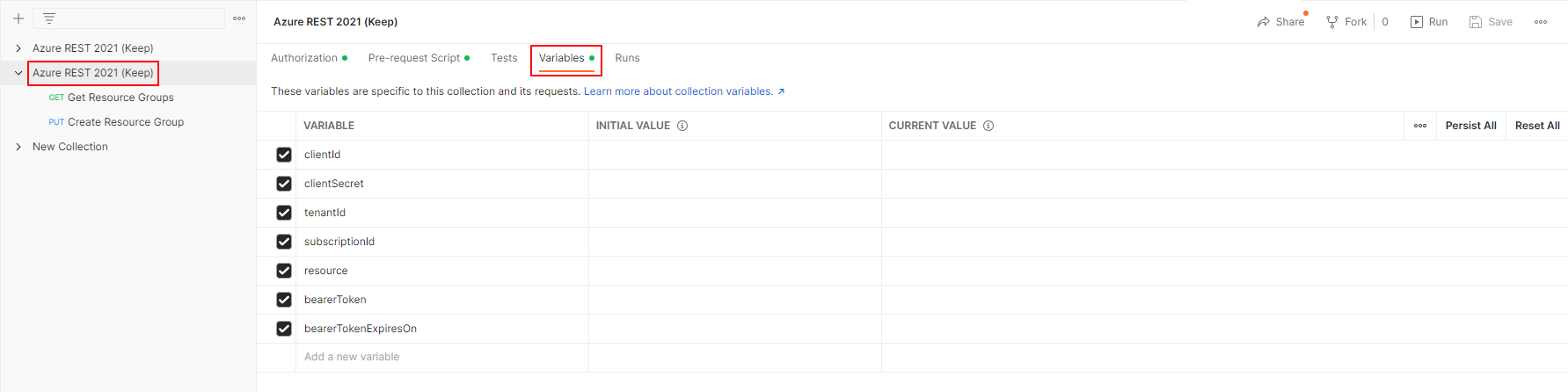Image resolution: width=1568 pixels, height=392 pixels.
Task: Click the Fork icon
Action: (x=1332, y=22)
